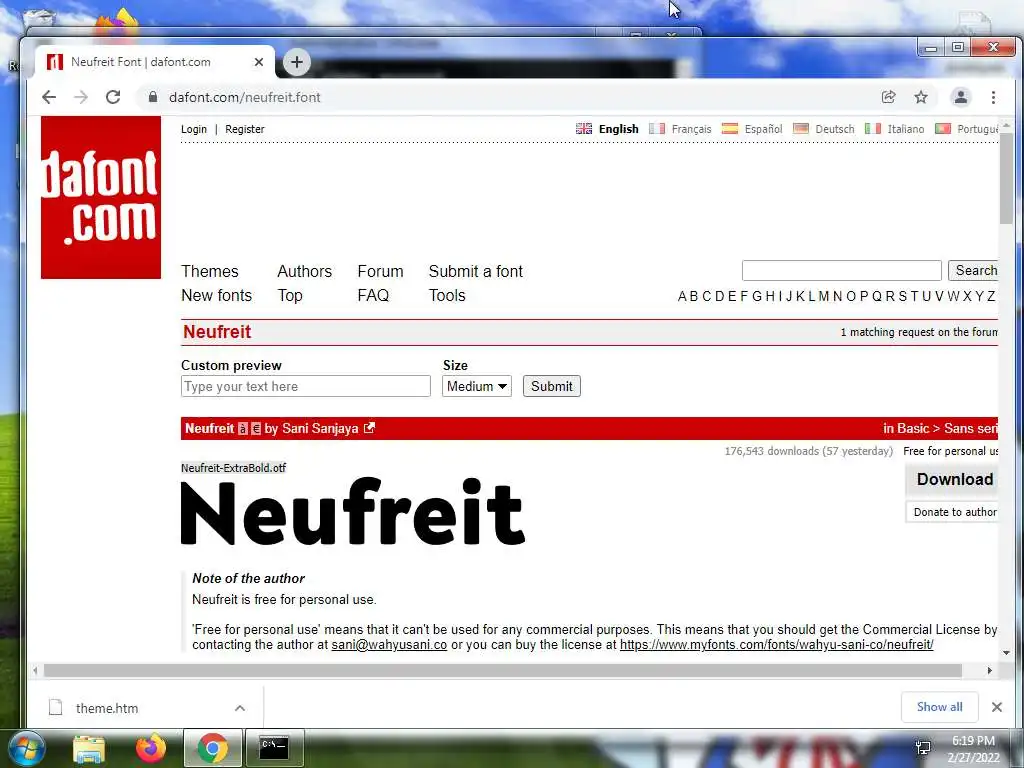This screenshot has width=1024, height=768.
Task: Open the sani@wahyusani.co email link
Action: 389,645
